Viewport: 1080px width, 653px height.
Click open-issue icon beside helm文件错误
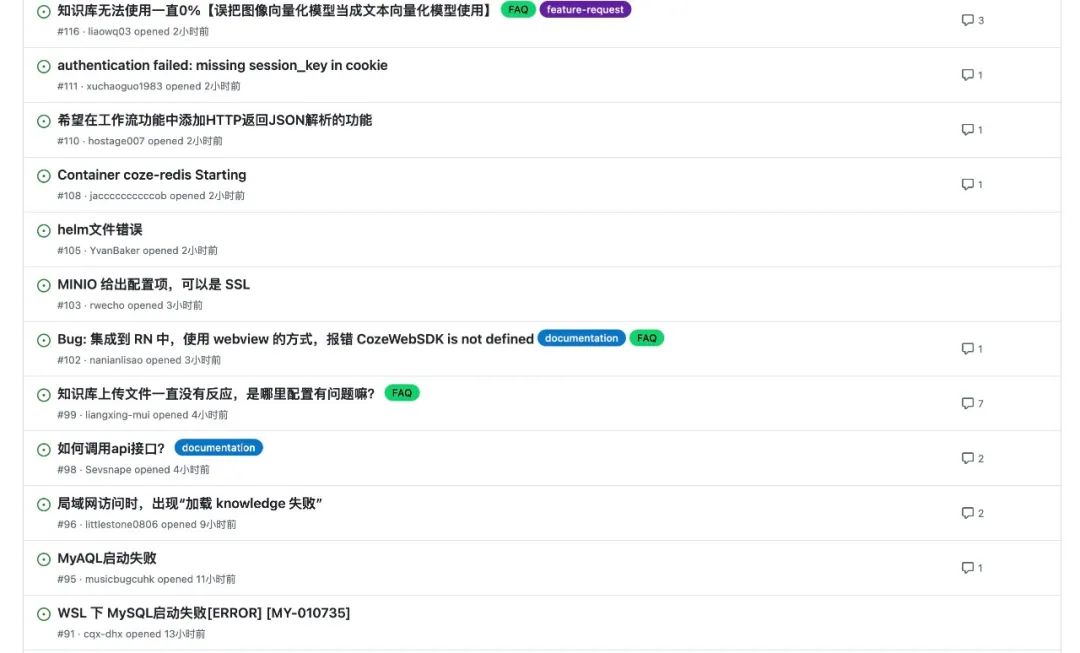point(43,231)
